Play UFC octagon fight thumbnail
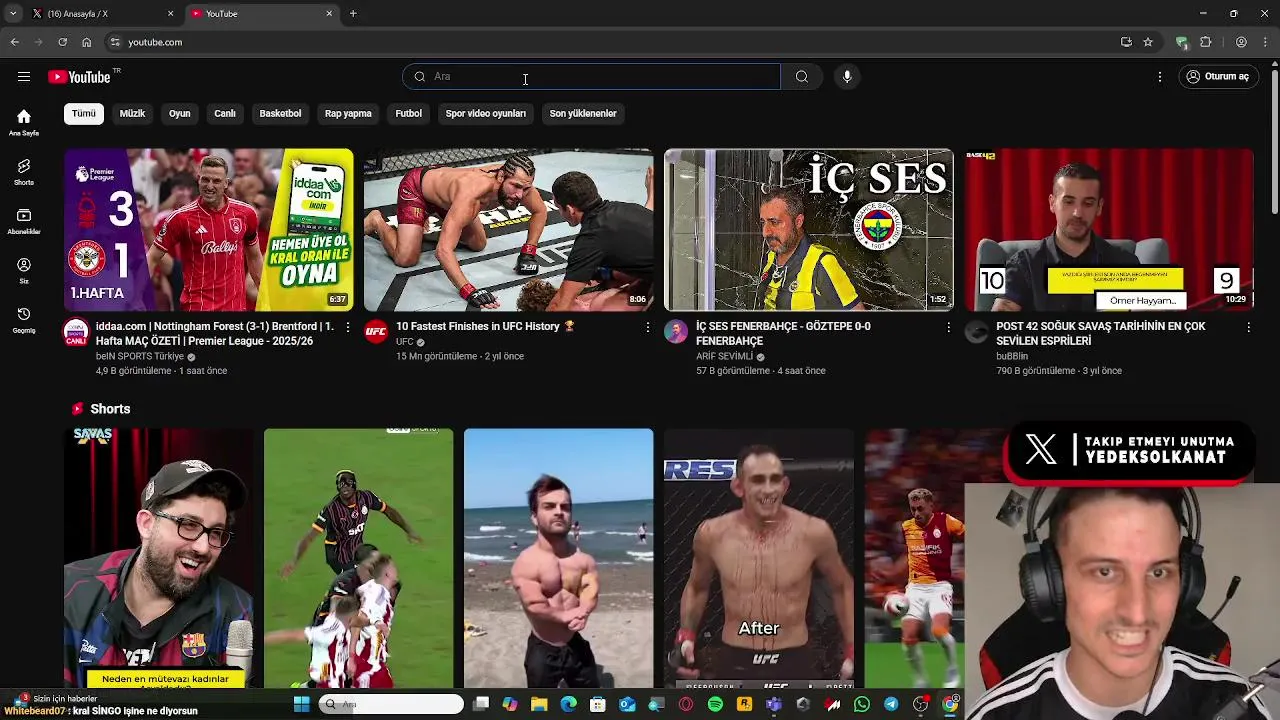The height and width of the screenshot is (720, 1280). coord(509,230)
